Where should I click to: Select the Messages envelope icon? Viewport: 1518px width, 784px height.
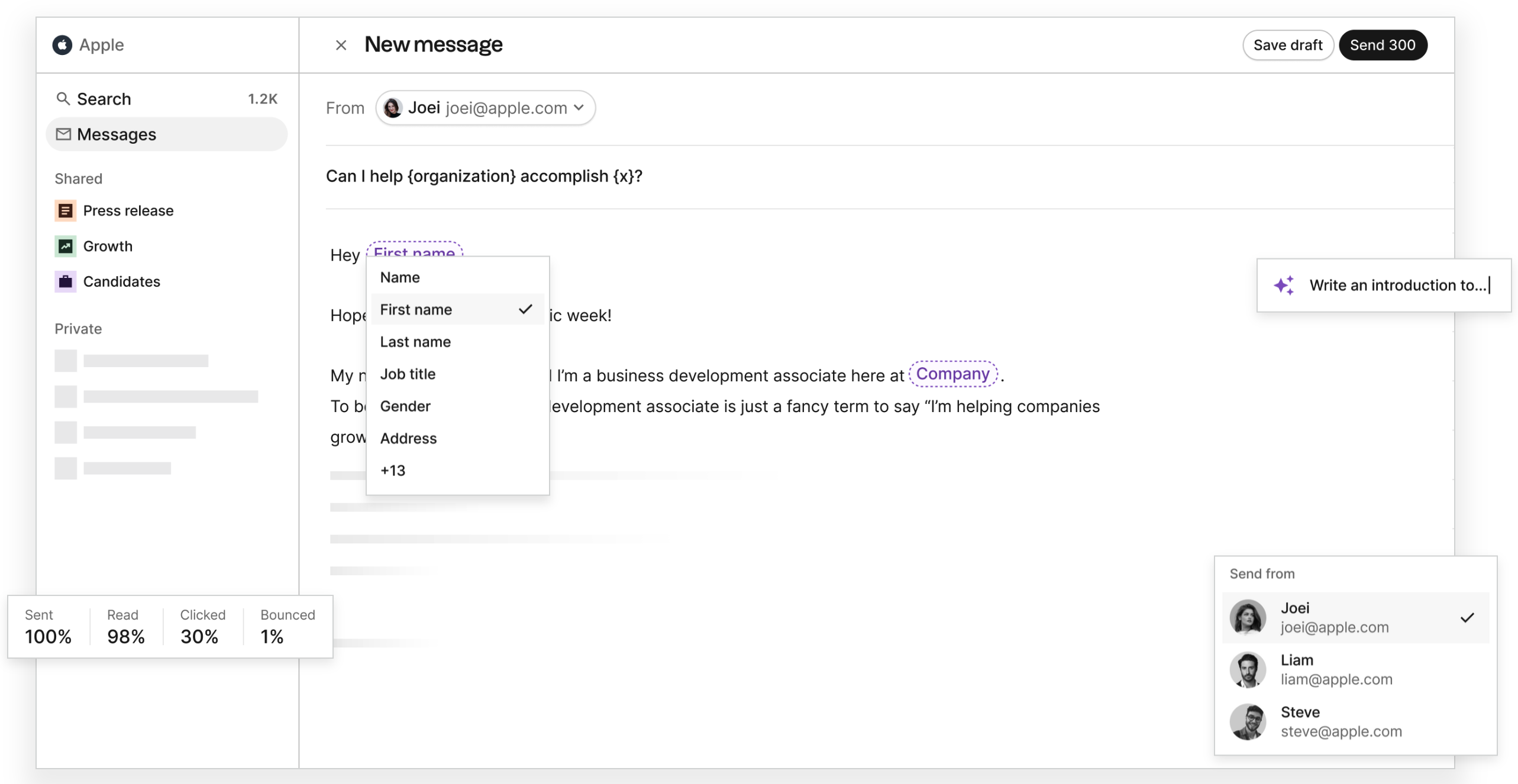tap(64, 134)
